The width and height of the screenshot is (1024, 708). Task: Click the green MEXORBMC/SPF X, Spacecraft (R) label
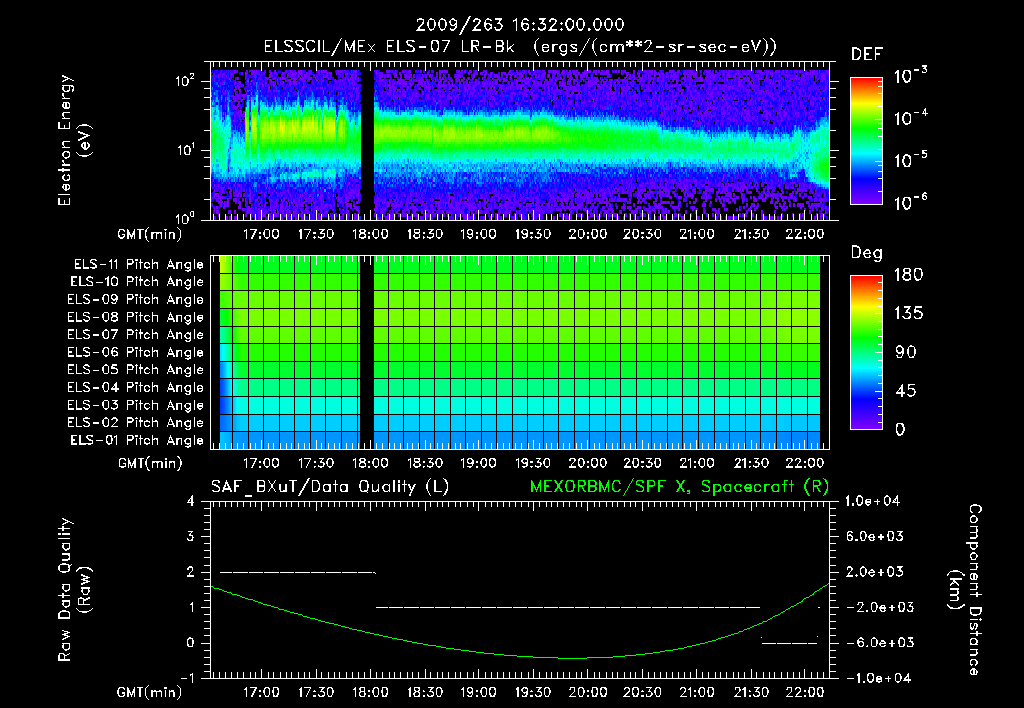[x=679, y=487]
